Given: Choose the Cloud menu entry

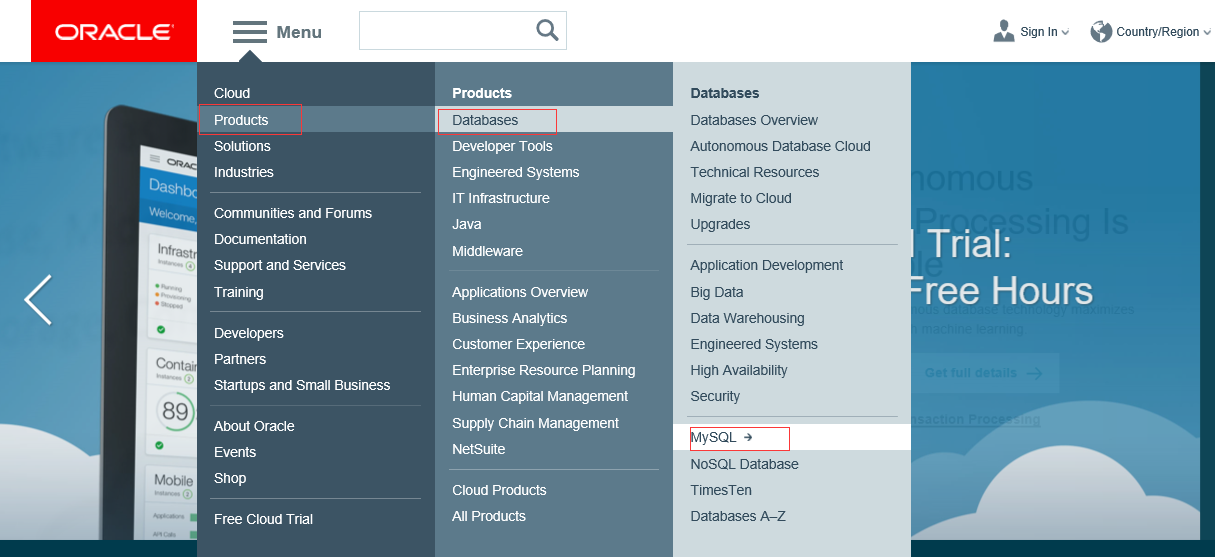Looking at the screenshot, I should pos(232,93).
